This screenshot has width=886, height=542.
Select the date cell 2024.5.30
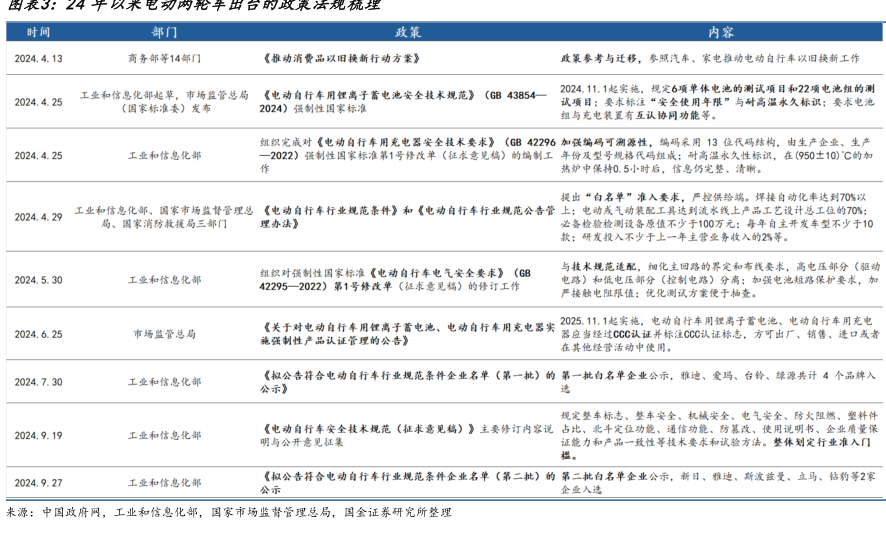[38, 280]
